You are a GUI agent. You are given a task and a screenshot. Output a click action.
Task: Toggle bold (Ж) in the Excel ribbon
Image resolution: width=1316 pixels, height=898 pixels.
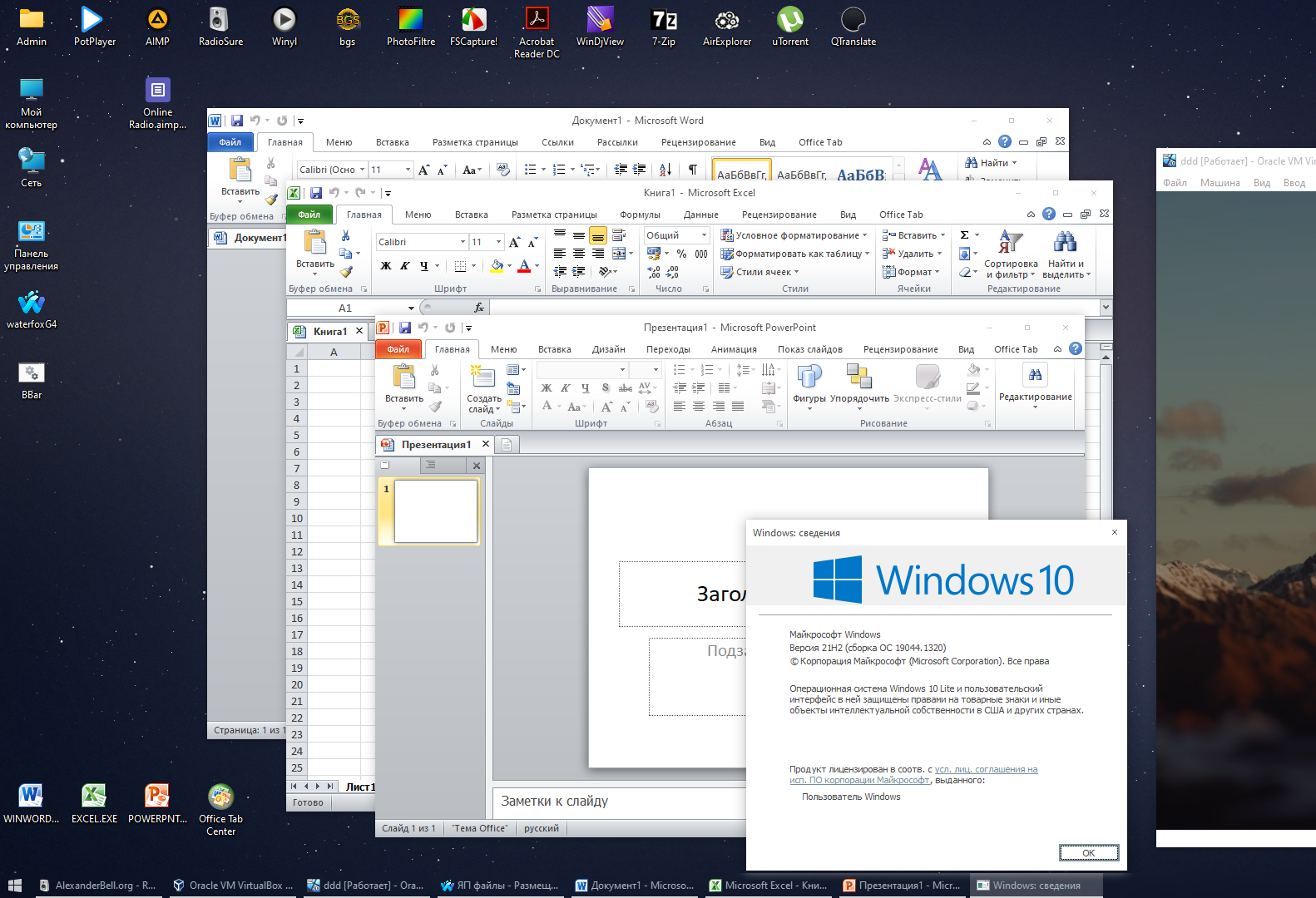pos(386,266)
